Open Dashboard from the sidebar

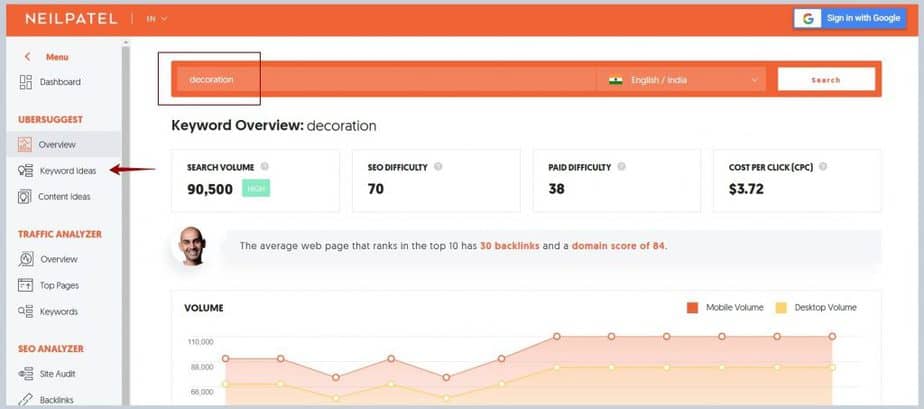coord(60,82)
